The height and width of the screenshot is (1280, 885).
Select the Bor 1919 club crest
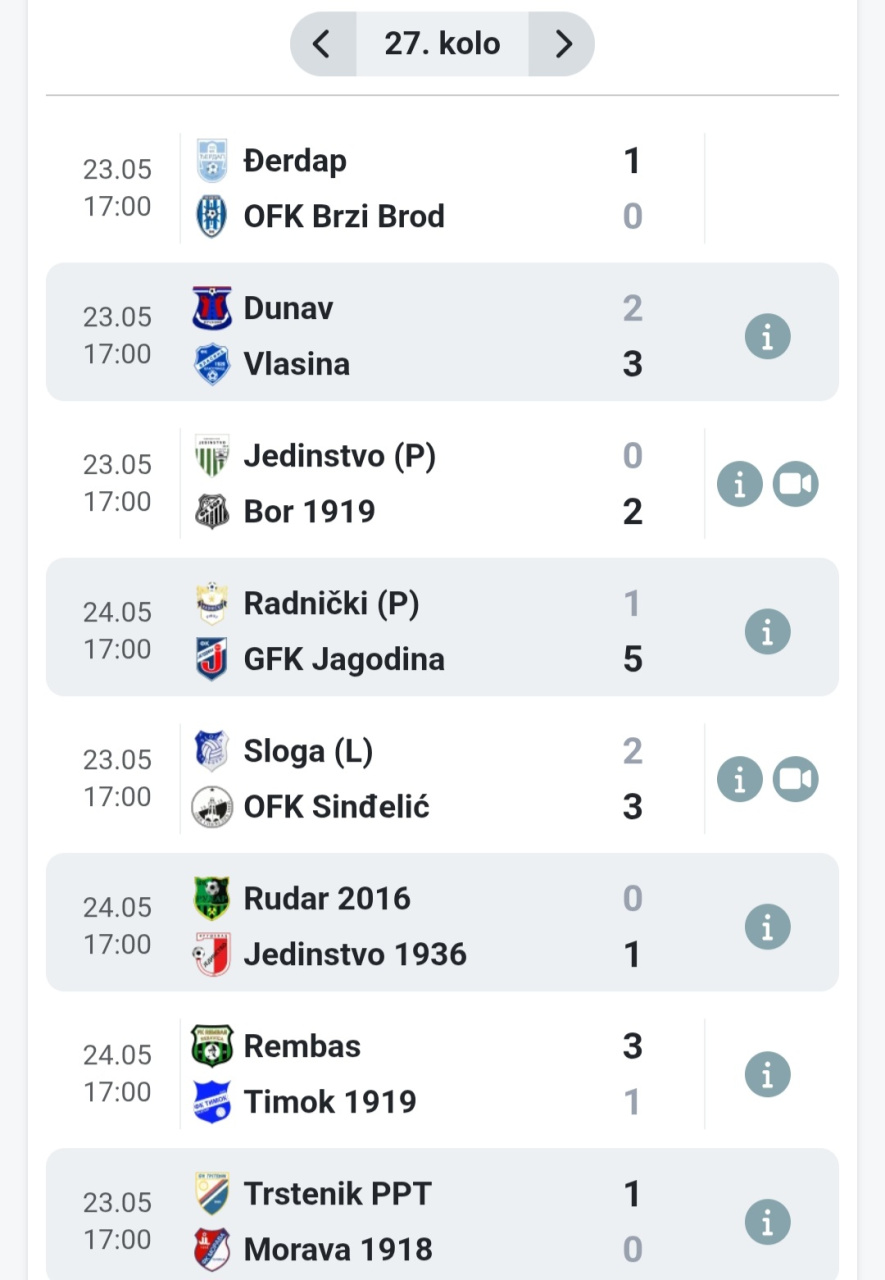coord(212,512)
